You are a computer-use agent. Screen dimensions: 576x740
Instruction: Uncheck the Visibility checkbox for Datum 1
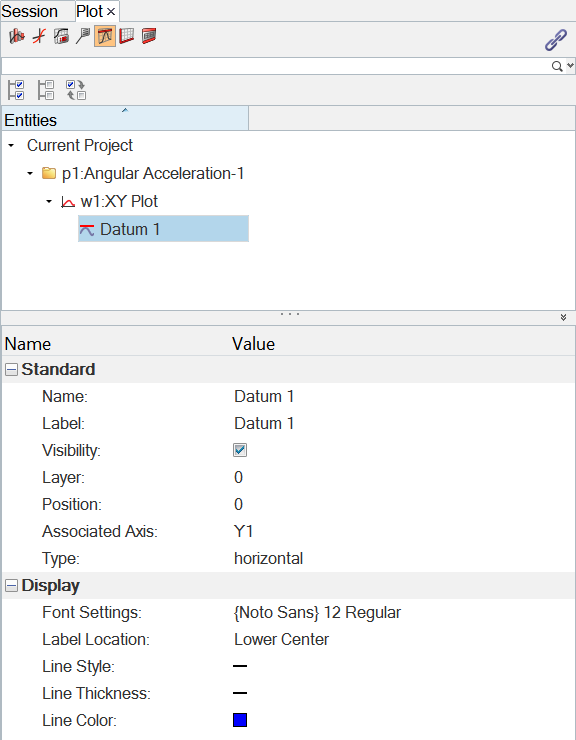coord(240,450)
